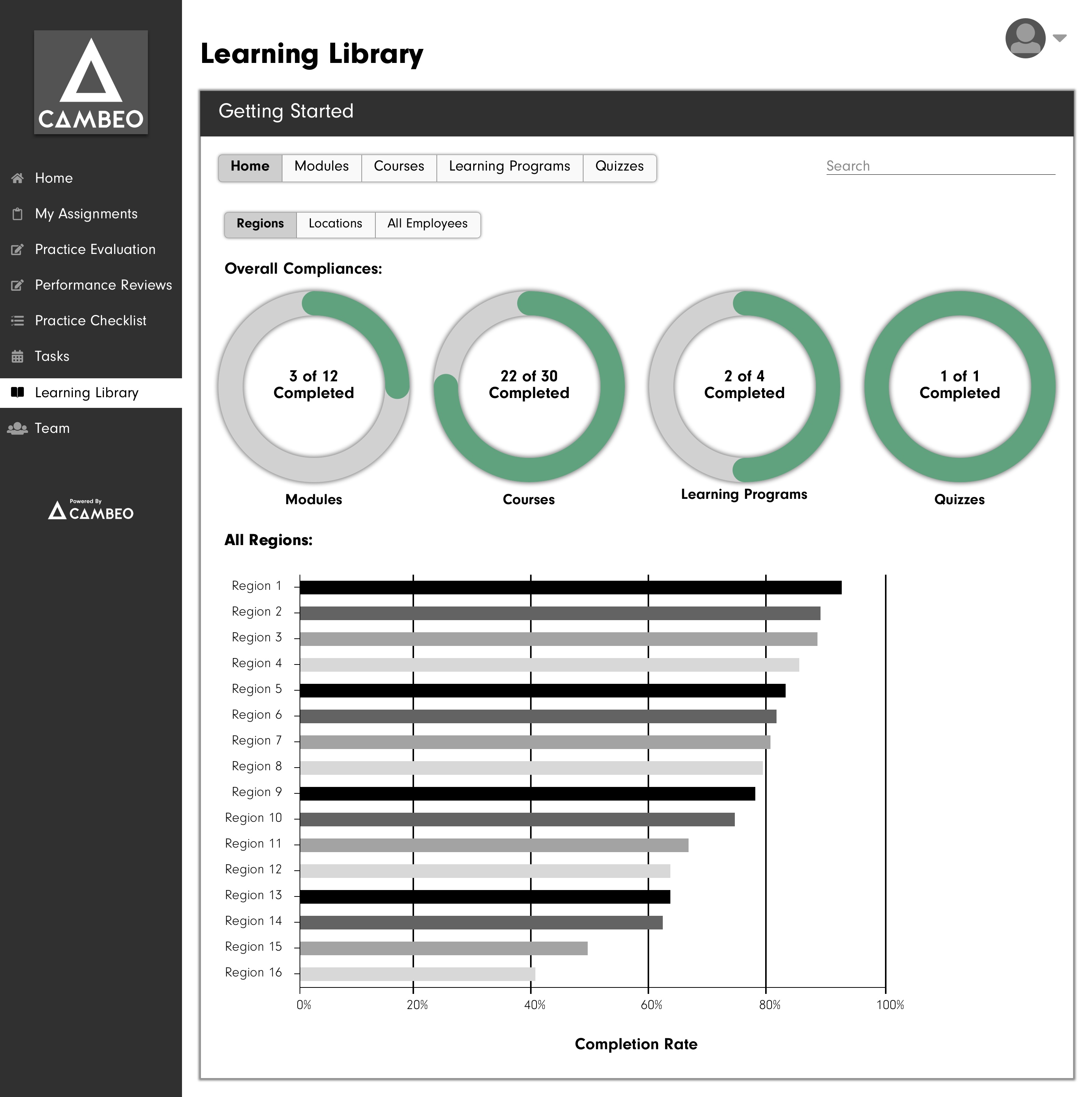Click the My Assignments clipboard icon

pos(17,214)
